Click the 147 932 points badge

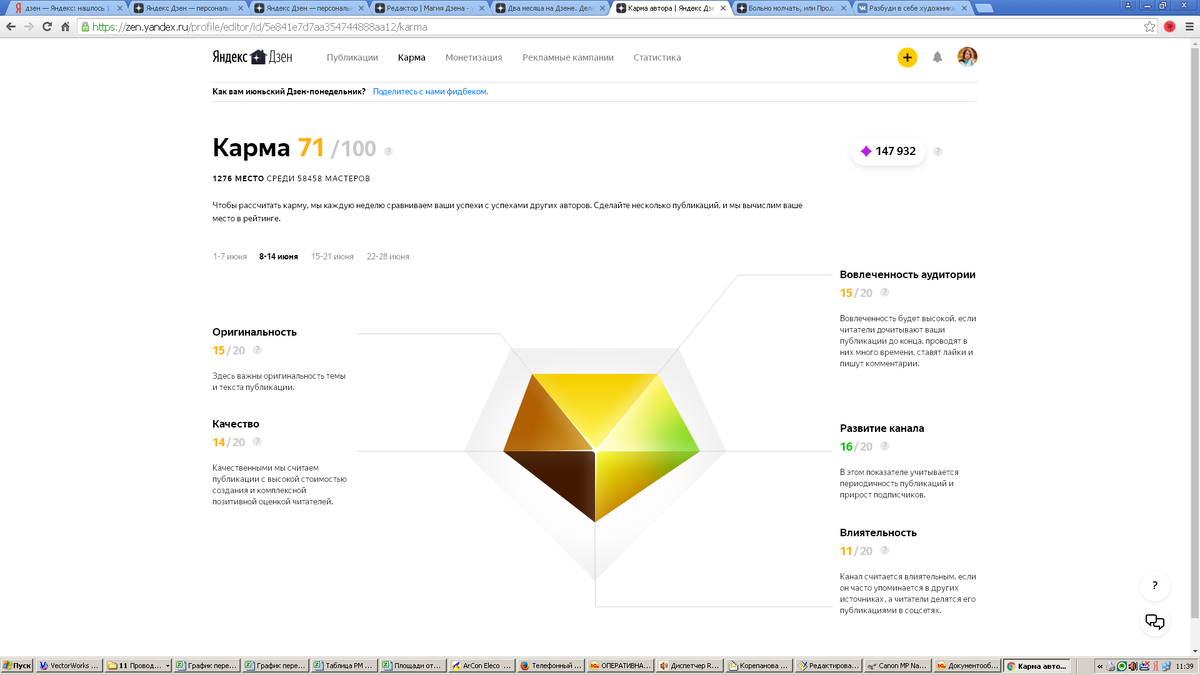tap(888, 151)
